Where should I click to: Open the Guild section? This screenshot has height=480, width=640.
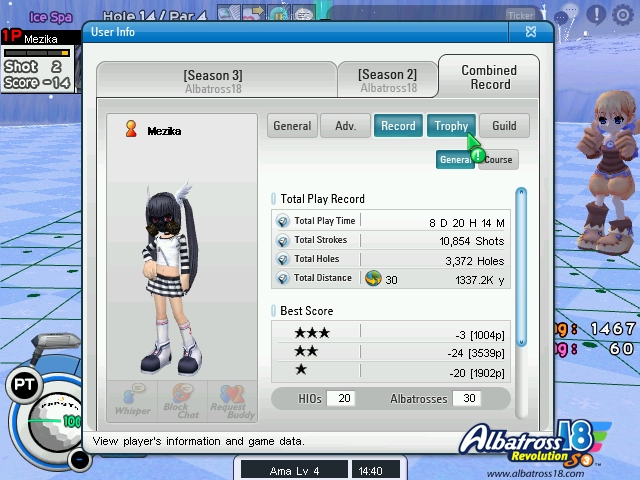(504, 126)
